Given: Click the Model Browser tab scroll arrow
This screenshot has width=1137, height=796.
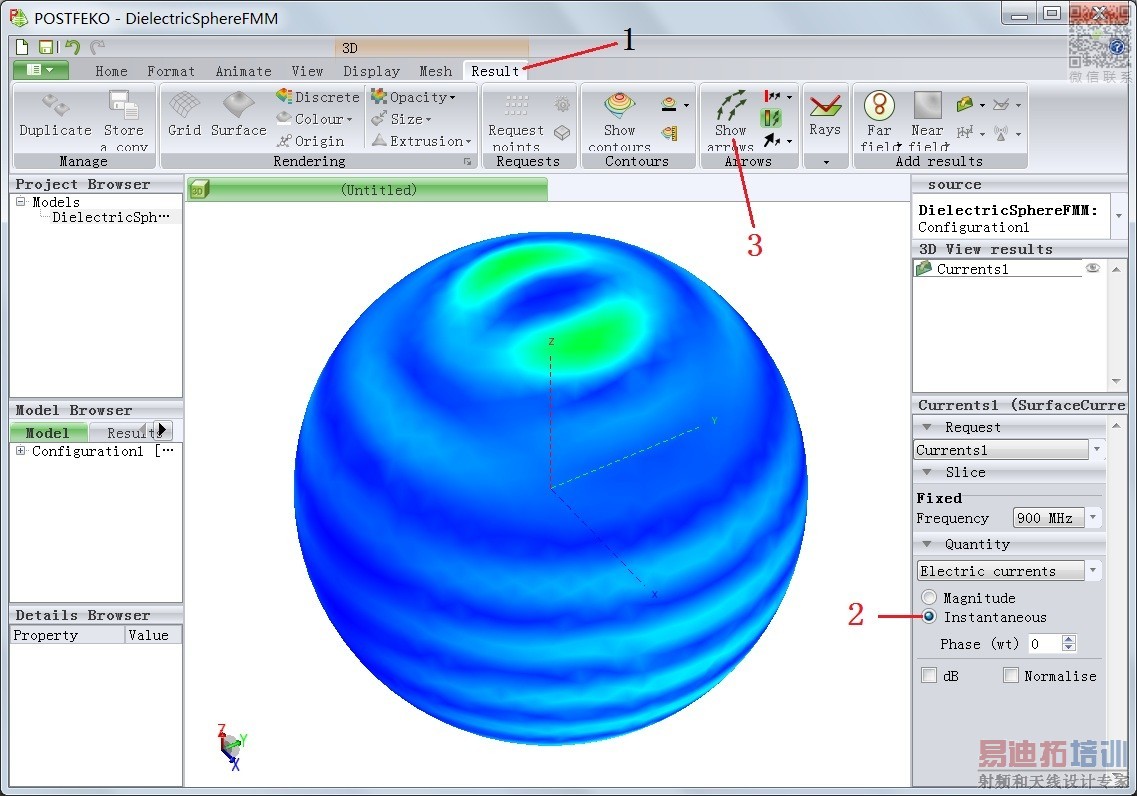Looking at the screenshot, I should tap(163, 430).
